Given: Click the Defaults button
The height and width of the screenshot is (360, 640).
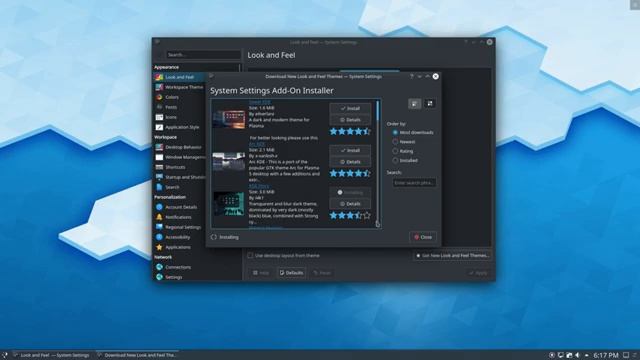Looking at the screenshot, I should click(291, 273).
